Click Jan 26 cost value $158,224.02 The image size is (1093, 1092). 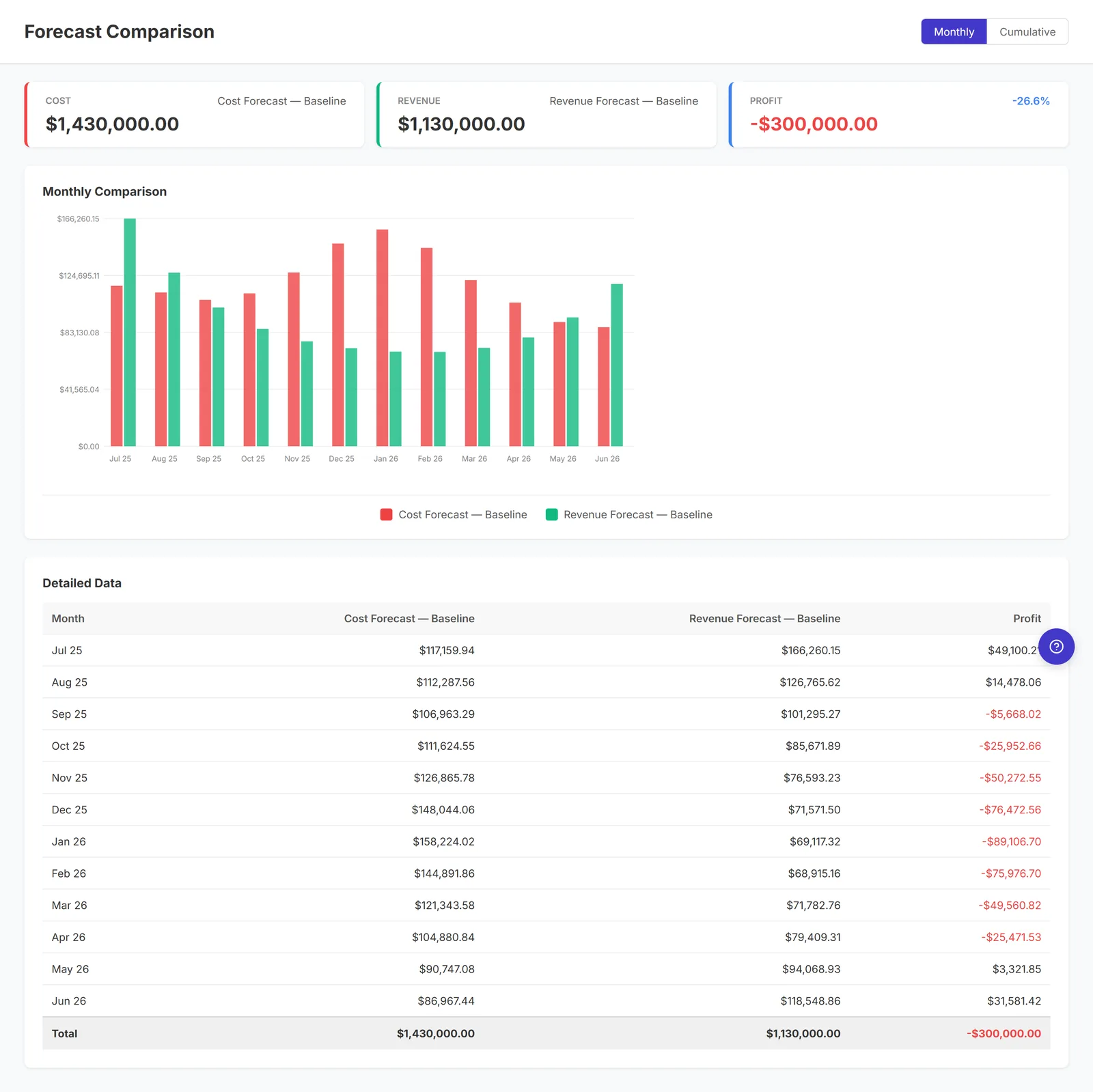tap(443, 841)
